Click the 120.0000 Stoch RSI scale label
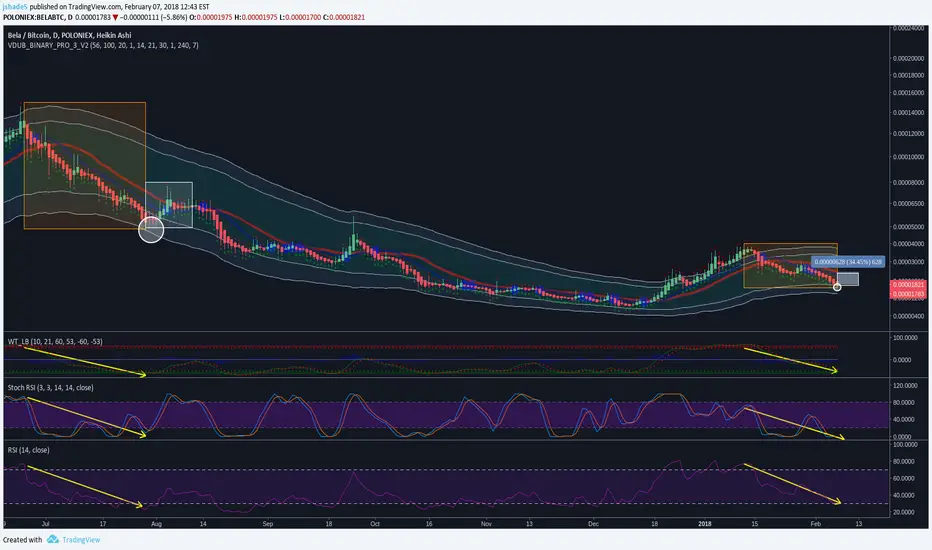This screenshot has width=932, height=550. pos(905,385)
